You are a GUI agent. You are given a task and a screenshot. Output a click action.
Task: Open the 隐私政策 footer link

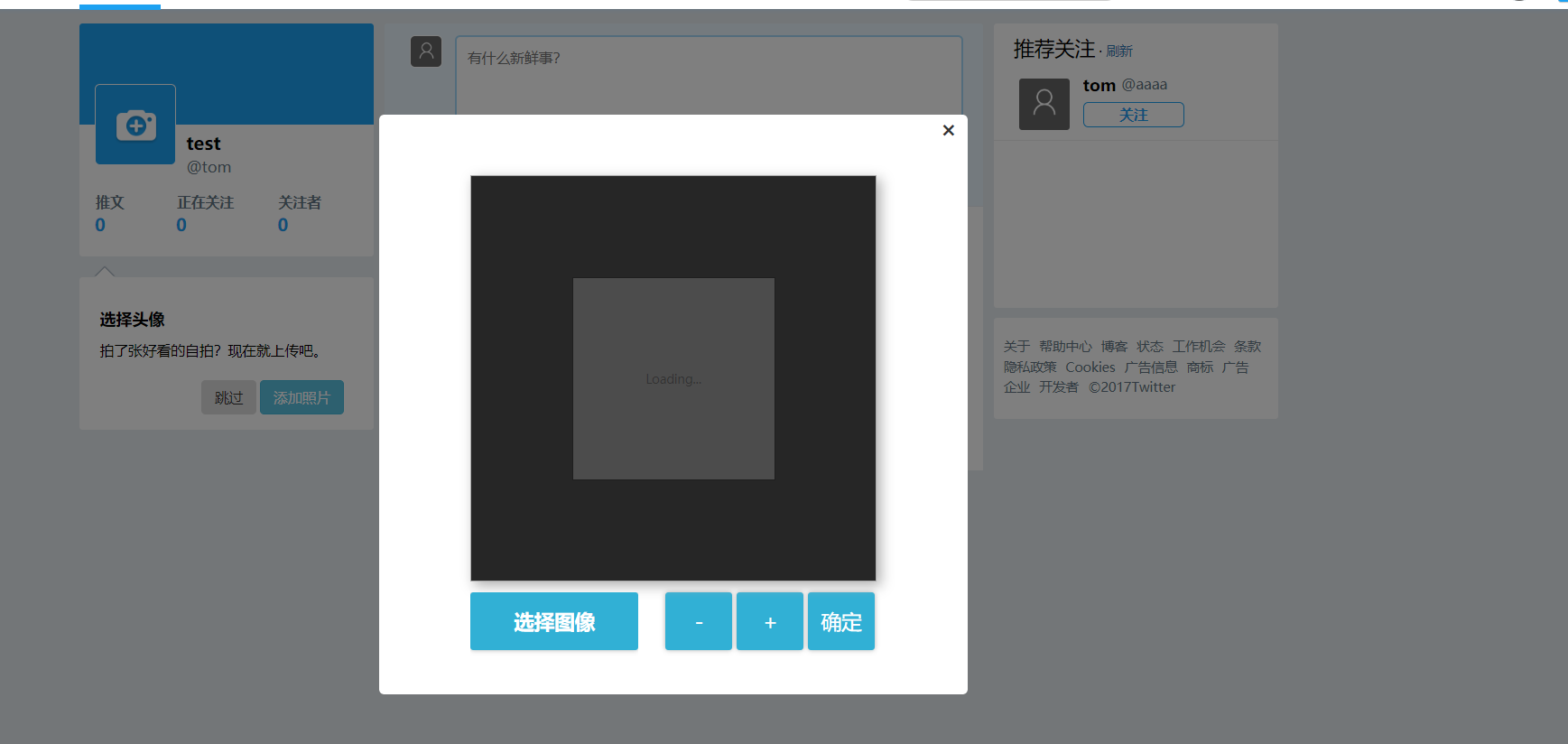point(1030,367)
